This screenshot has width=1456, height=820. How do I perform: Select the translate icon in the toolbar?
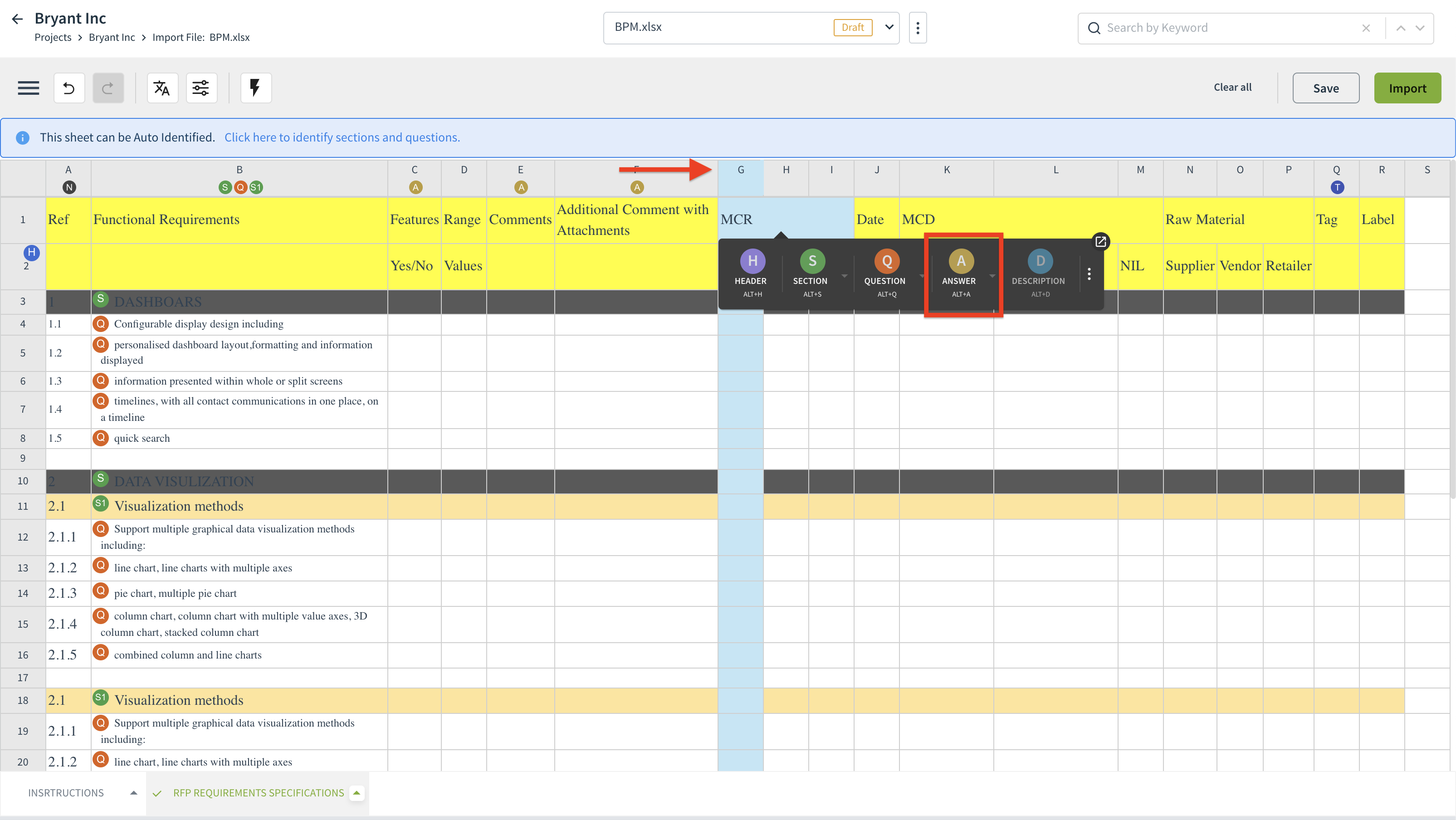(162, 88)
